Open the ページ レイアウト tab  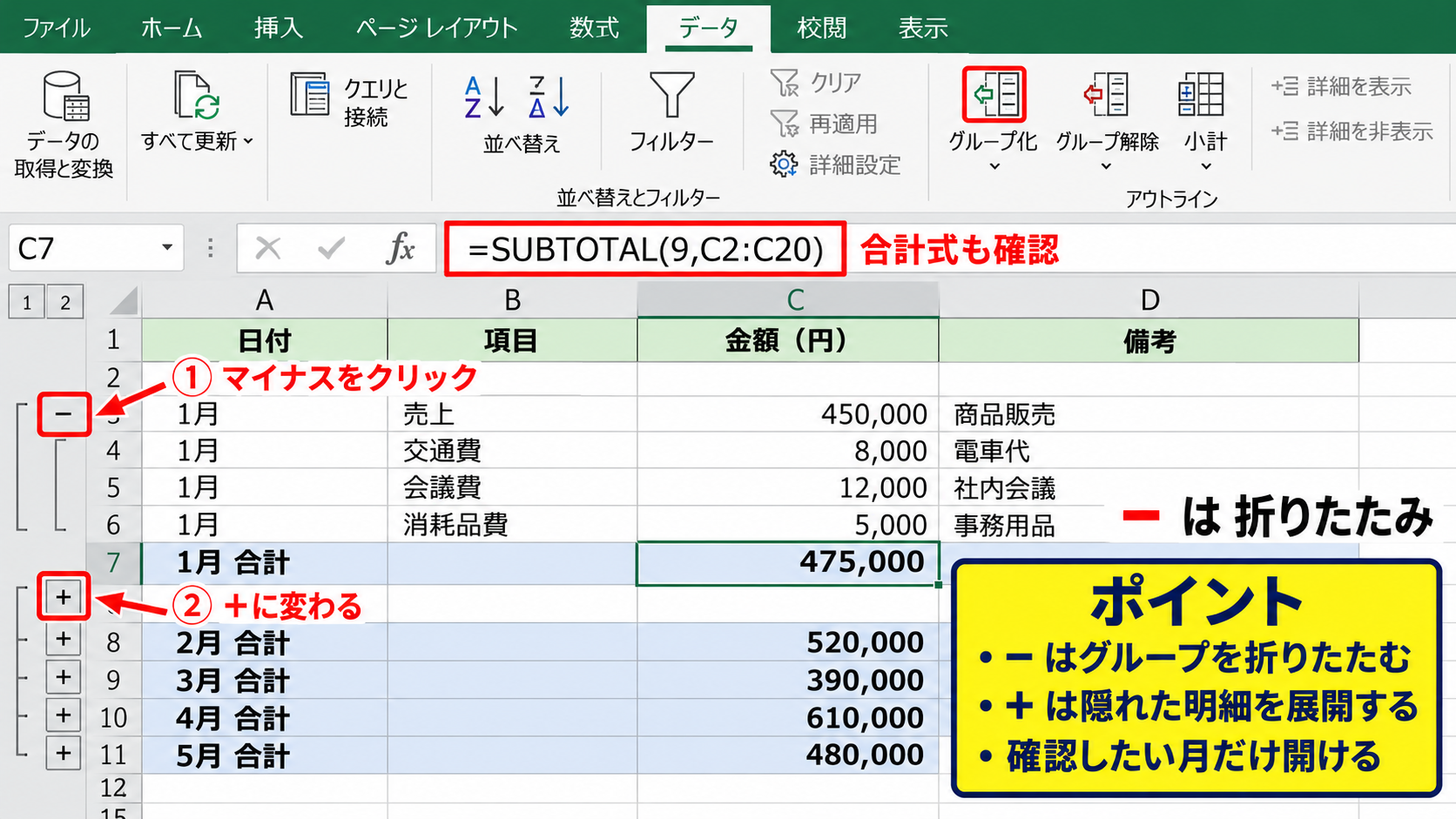pos(436,28)
